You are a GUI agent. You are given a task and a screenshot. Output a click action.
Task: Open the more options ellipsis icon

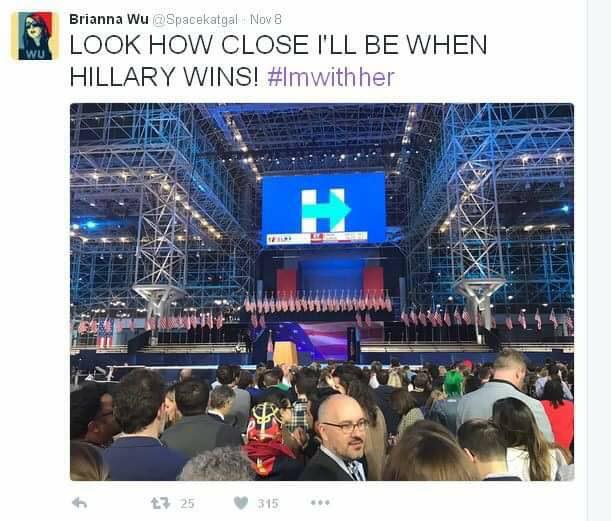click(x=320, y=503)
